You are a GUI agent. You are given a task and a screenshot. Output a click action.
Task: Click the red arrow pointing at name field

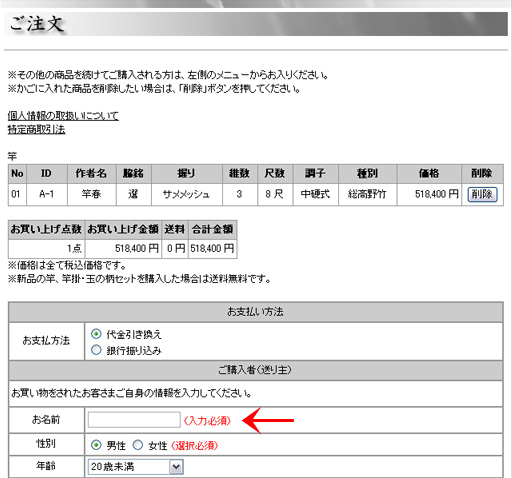(x=268, y=420)
